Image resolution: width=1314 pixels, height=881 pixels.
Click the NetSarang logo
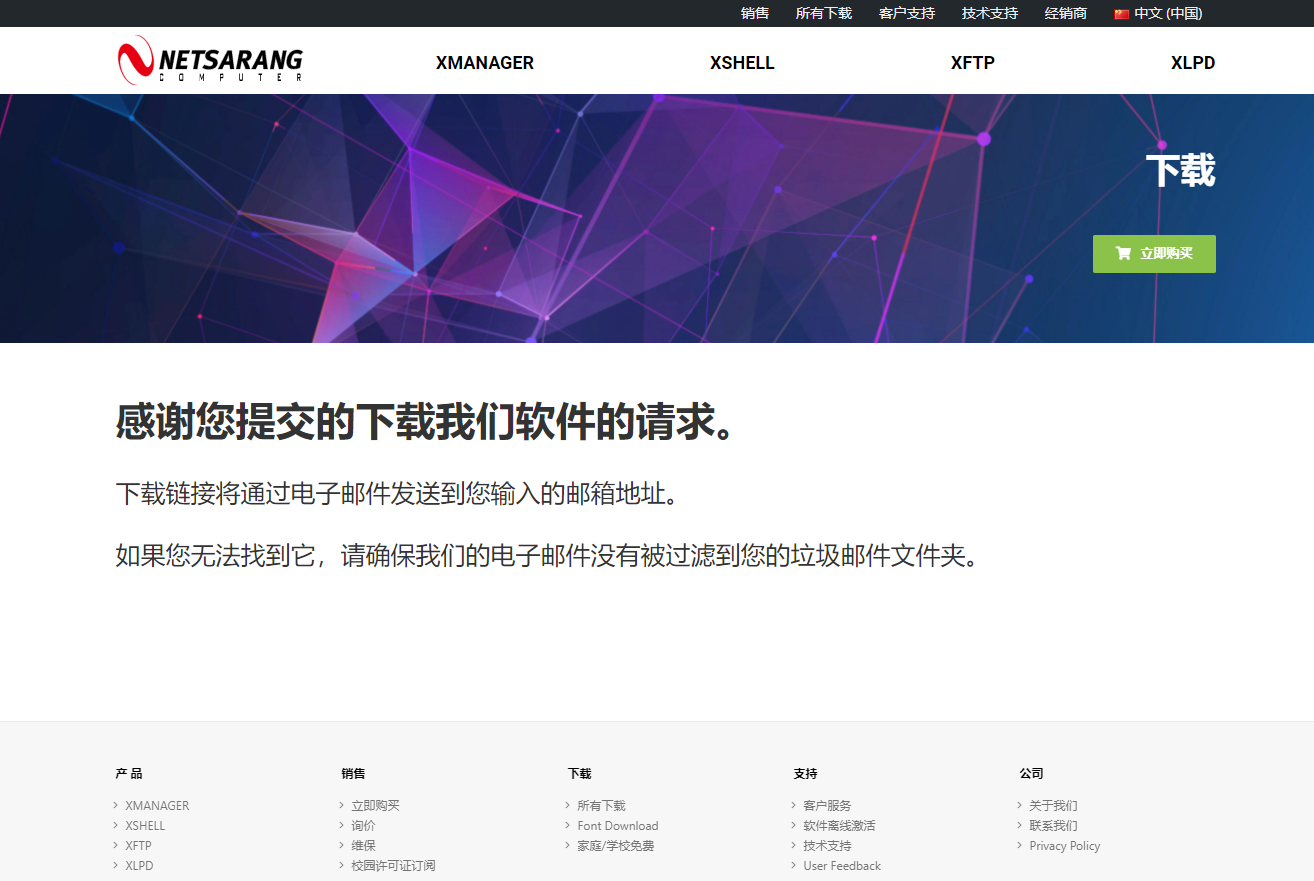tap(208, 60)
